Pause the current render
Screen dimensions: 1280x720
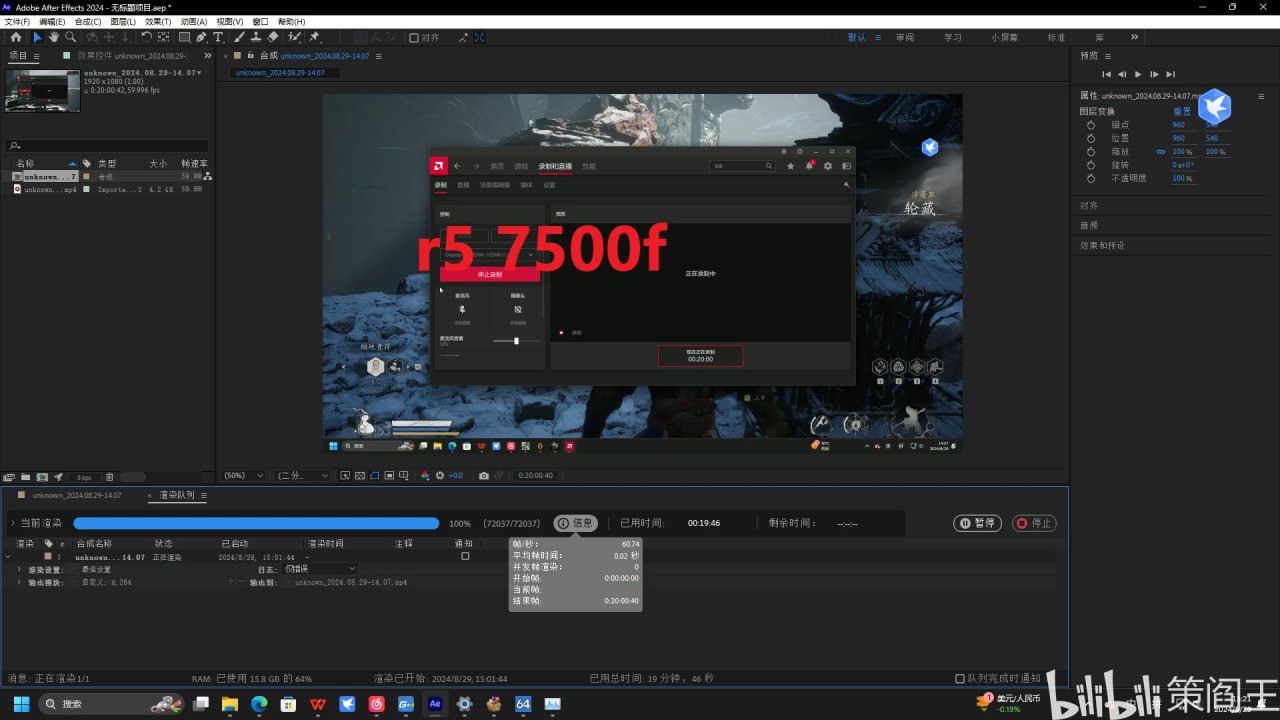coord(978,523)
